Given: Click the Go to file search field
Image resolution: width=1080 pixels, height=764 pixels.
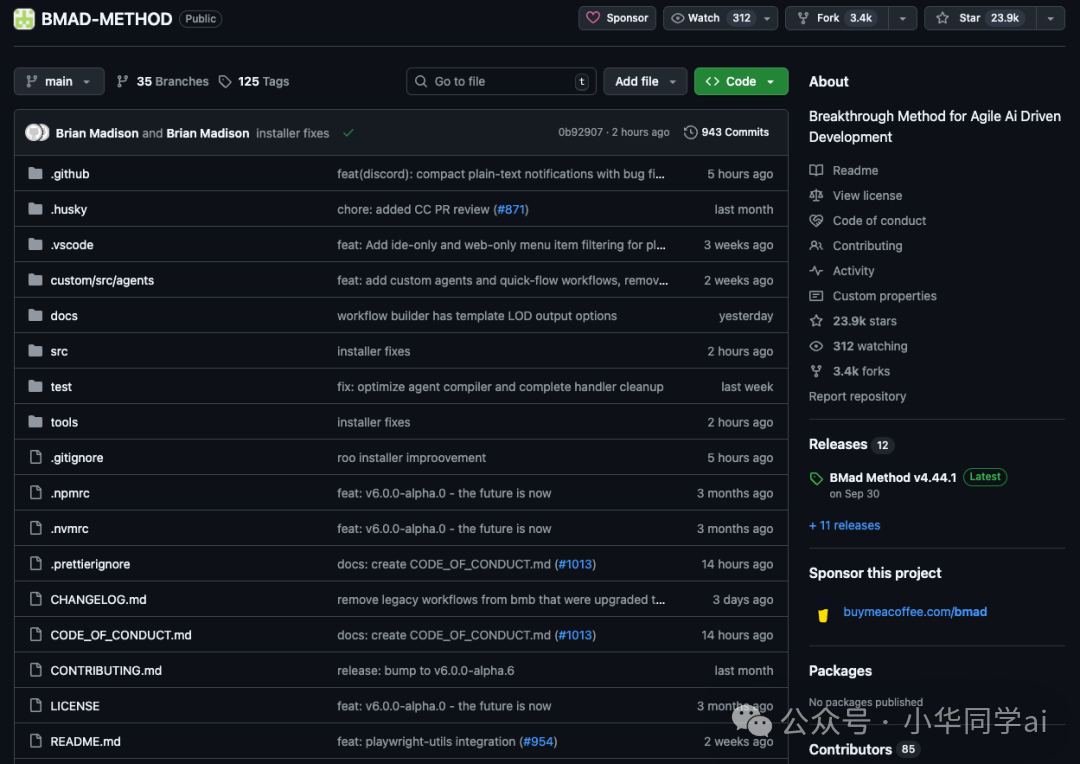Looking at the screenshot, I should pos(500,82).
